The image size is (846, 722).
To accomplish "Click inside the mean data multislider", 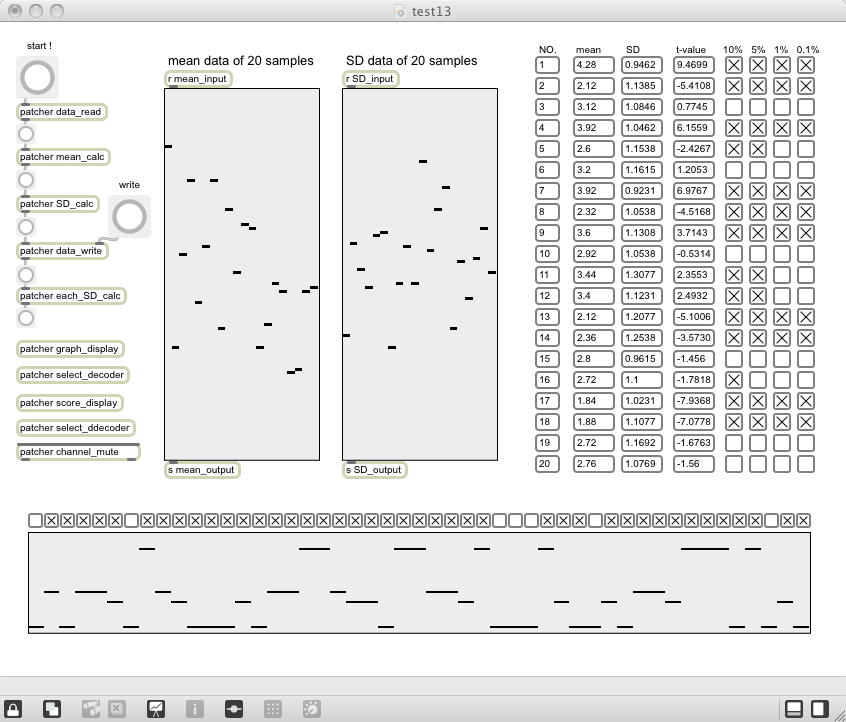I will click(242, 274).
